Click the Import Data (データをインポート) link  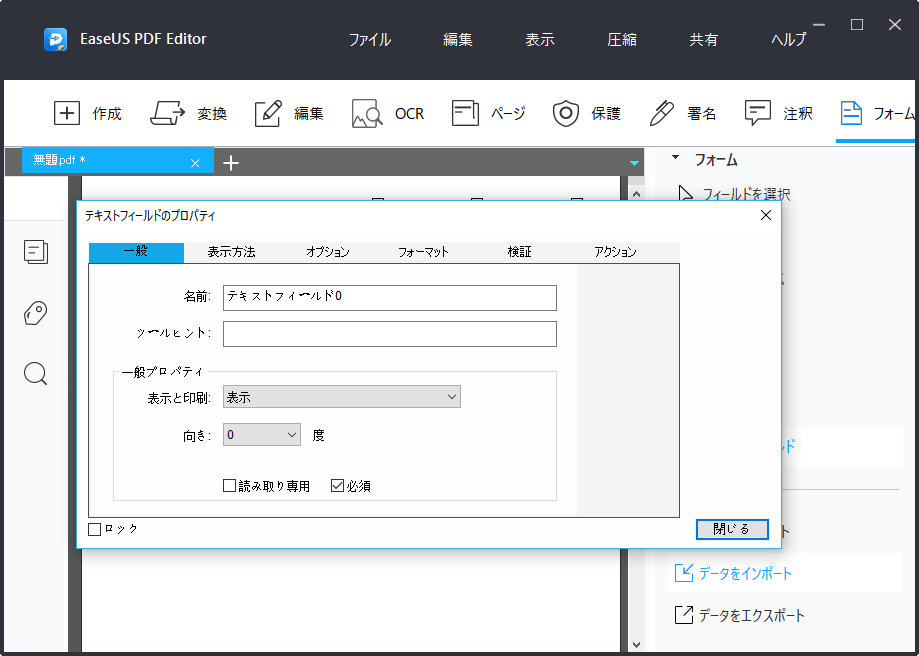[745, 573]
